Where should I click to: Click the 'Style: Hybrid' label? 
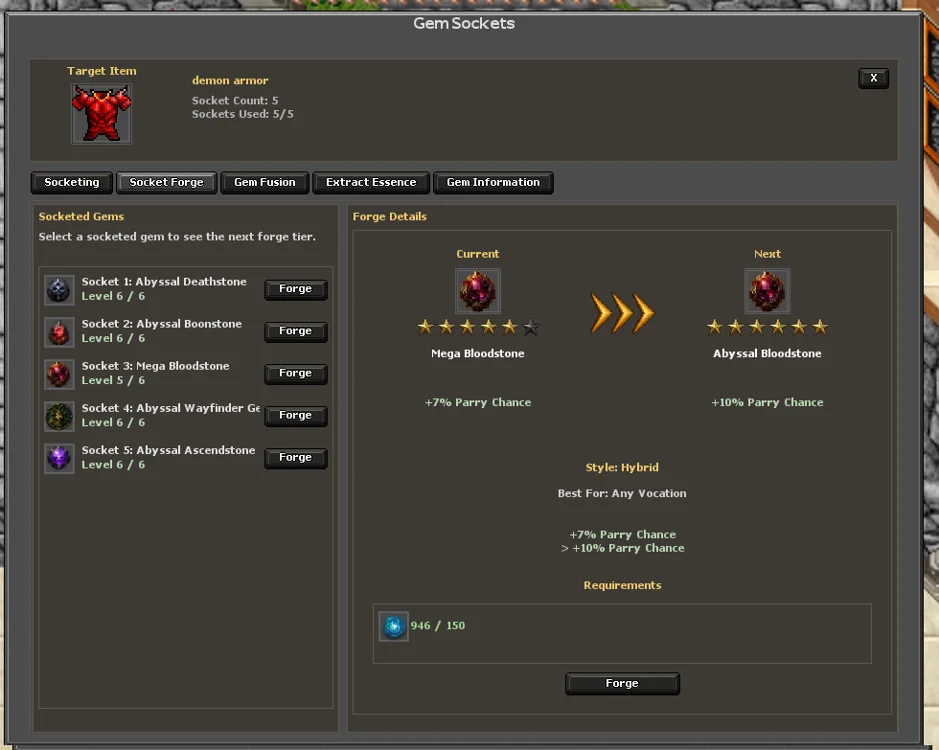point(622,467)
